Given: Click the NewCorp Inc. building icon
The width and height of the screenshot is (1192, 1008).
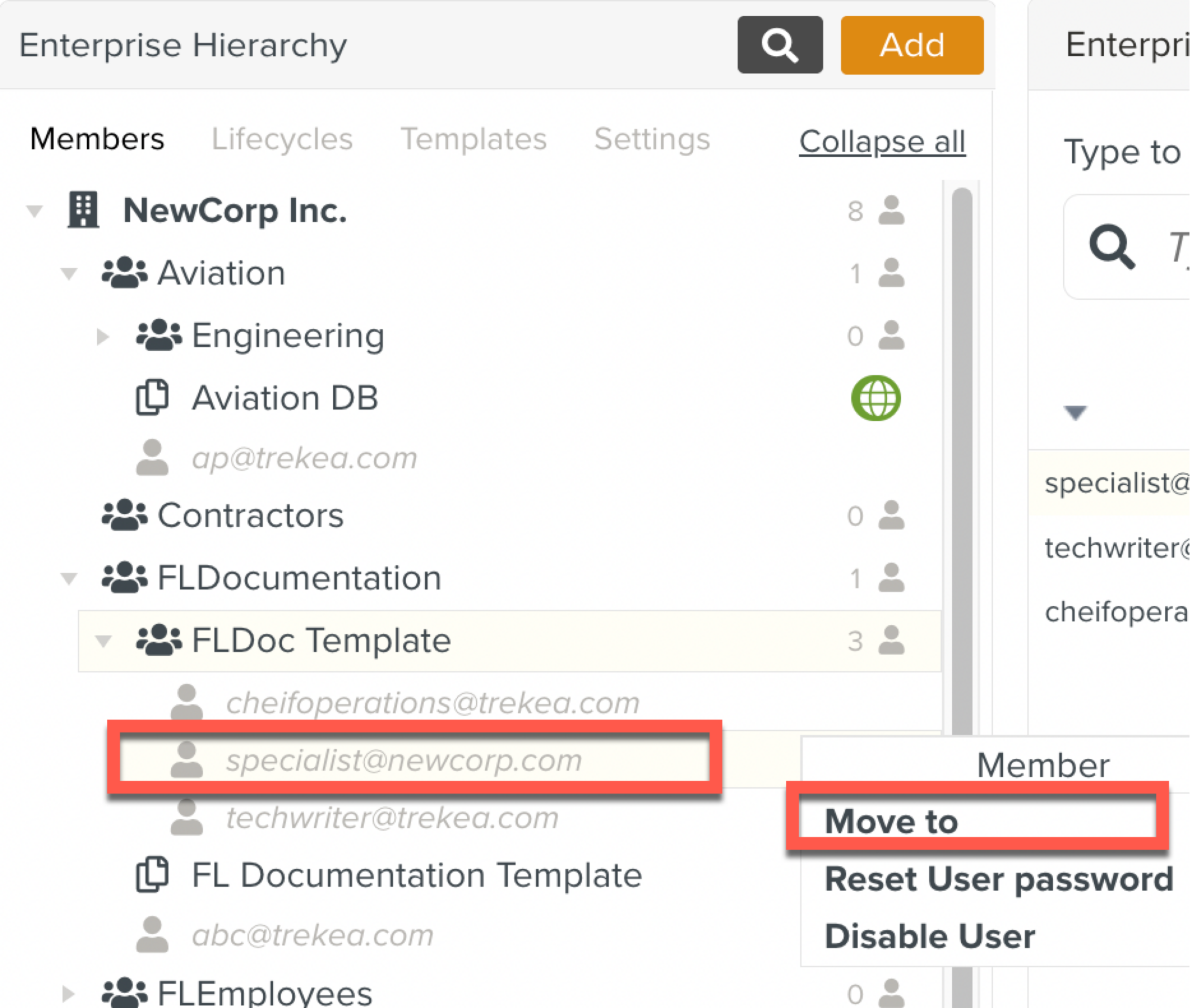Looking at the screenshot, I should coord(83,210).
